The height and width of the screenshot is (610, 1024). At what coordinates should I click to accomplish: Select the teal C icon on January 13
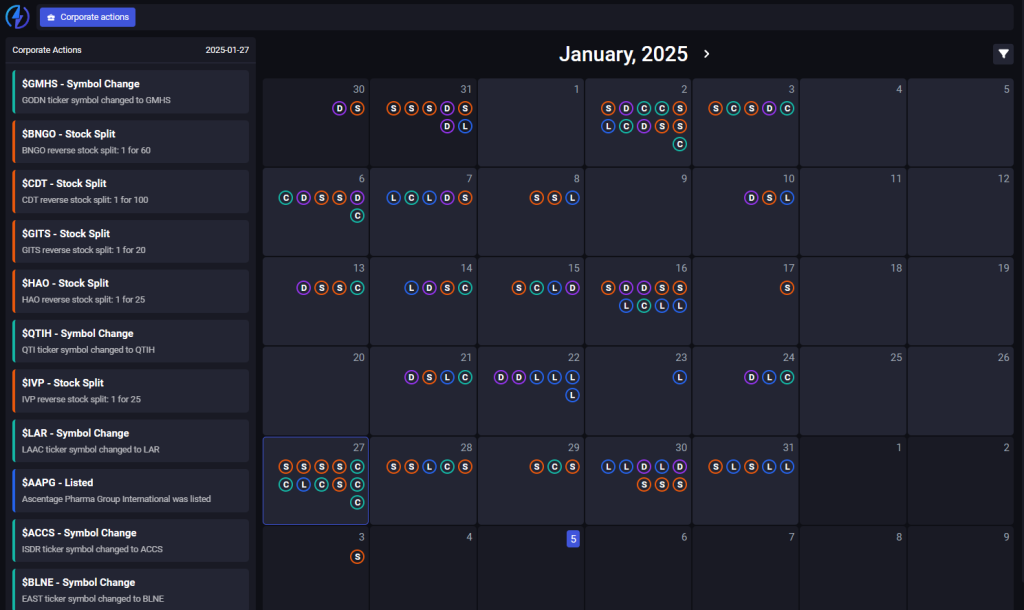[357, 287]
